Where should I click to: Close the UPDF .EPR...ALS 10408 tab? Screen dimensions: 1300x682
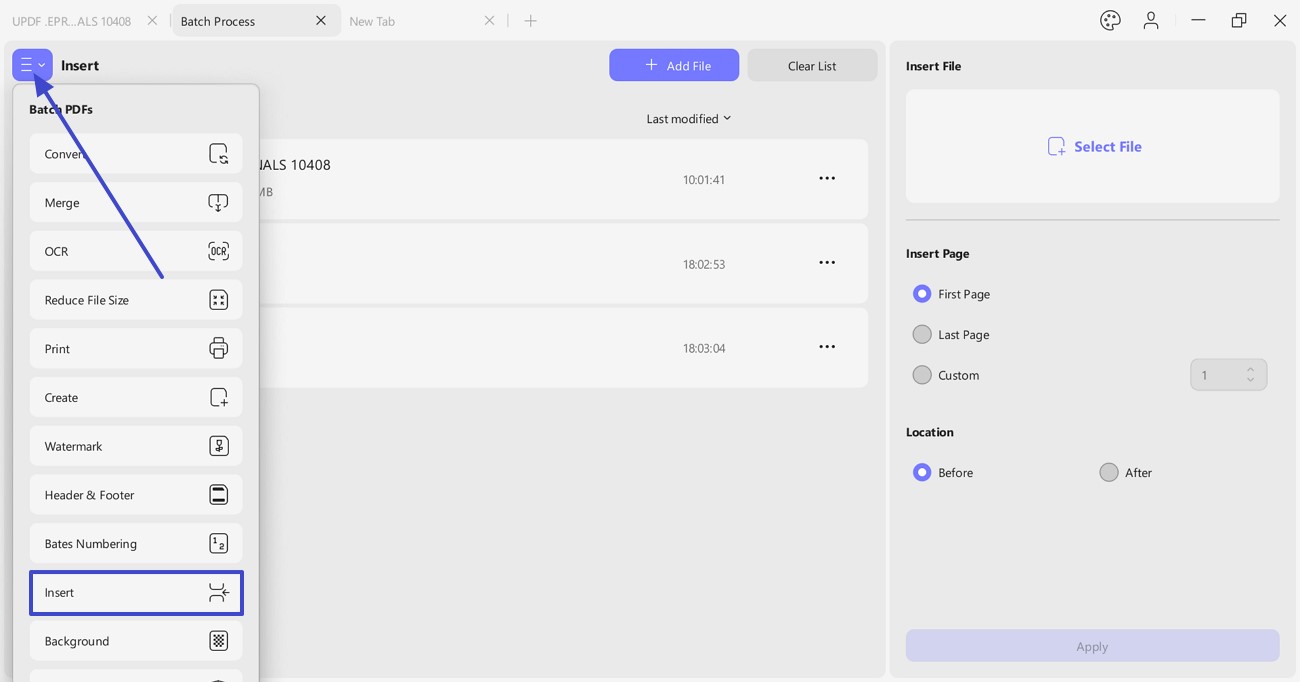tap(152, 20)
